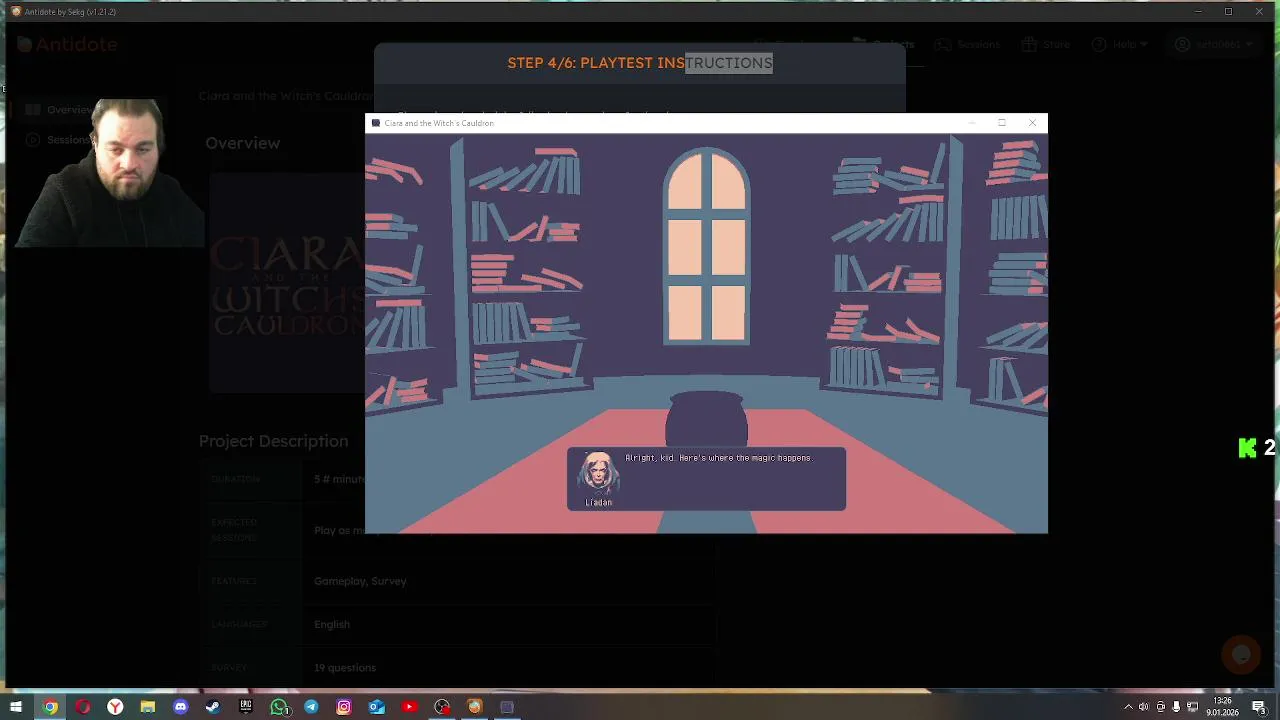
Task: Open Google Chrome from the taskbar
Action: (50, 707)
